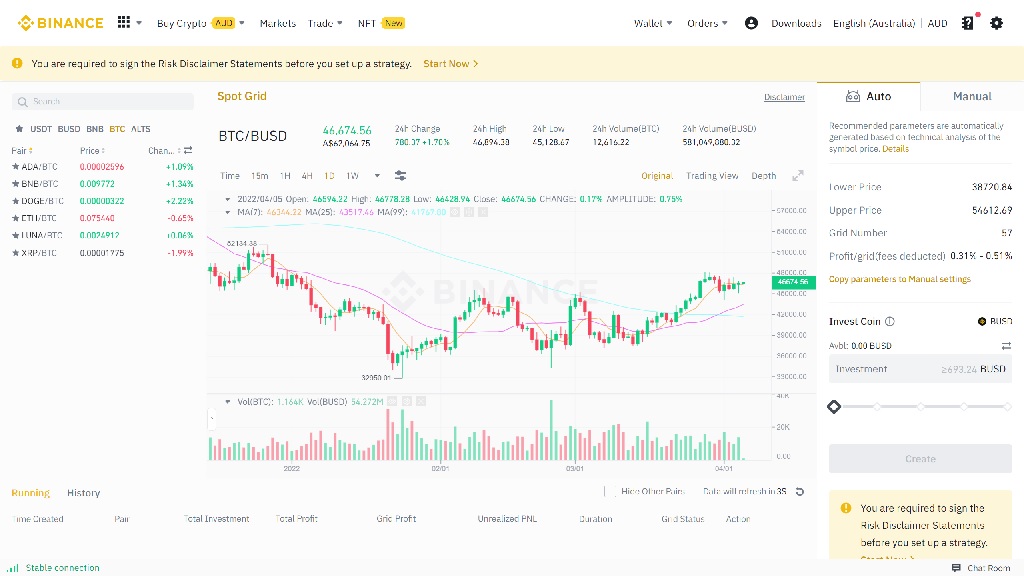Click the Stable connection signal icon
This screenshot has height=576, width=1024.
click(13, 568)
